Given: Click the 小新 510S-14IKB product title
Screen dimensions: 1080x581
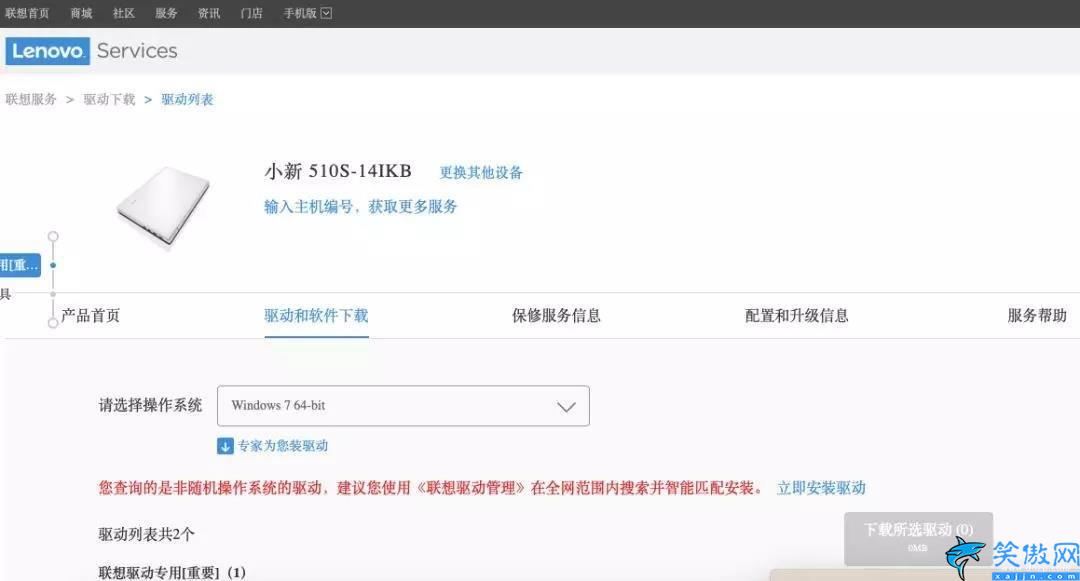Looking at the screenshot, I should pyautogui.click(x=338, y=171).
